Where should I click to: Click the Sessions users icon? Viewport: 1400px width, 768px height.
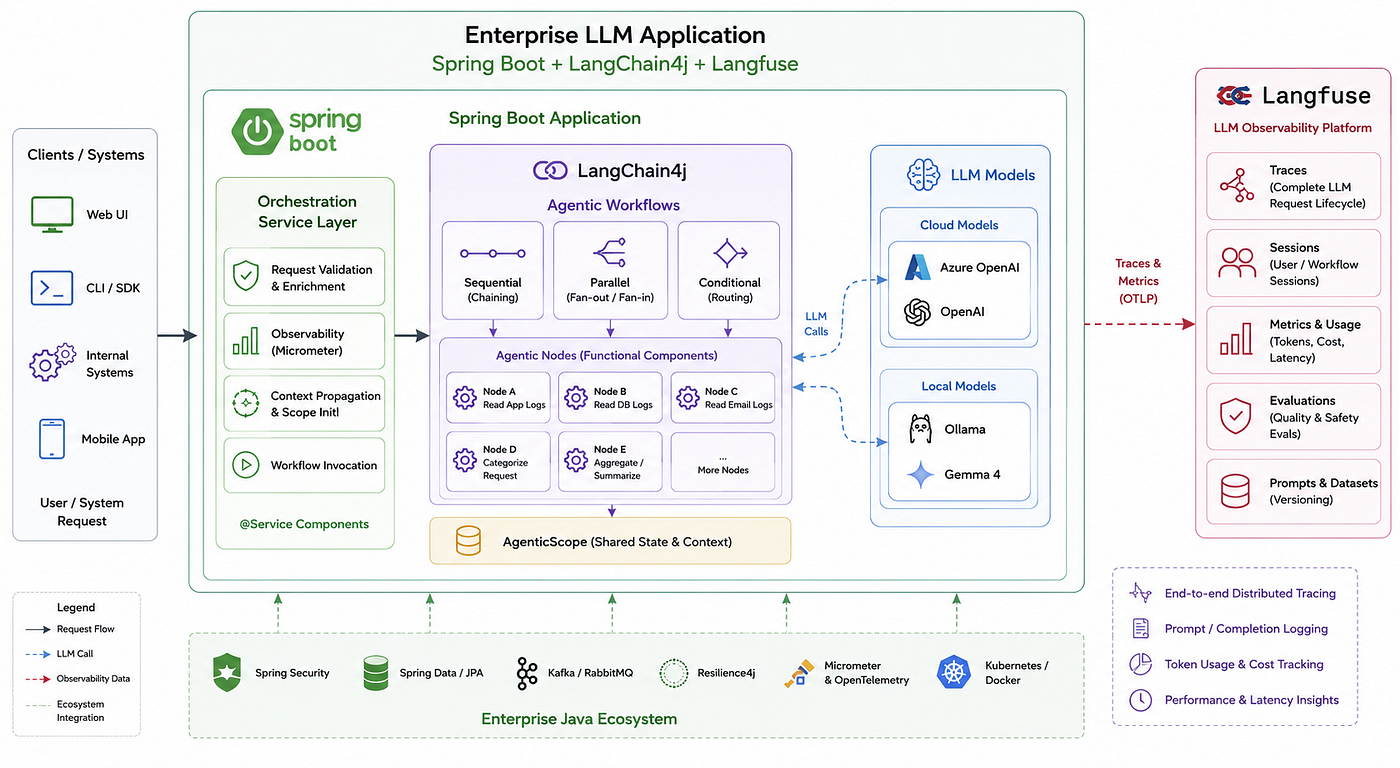(x=1237, y=262)
